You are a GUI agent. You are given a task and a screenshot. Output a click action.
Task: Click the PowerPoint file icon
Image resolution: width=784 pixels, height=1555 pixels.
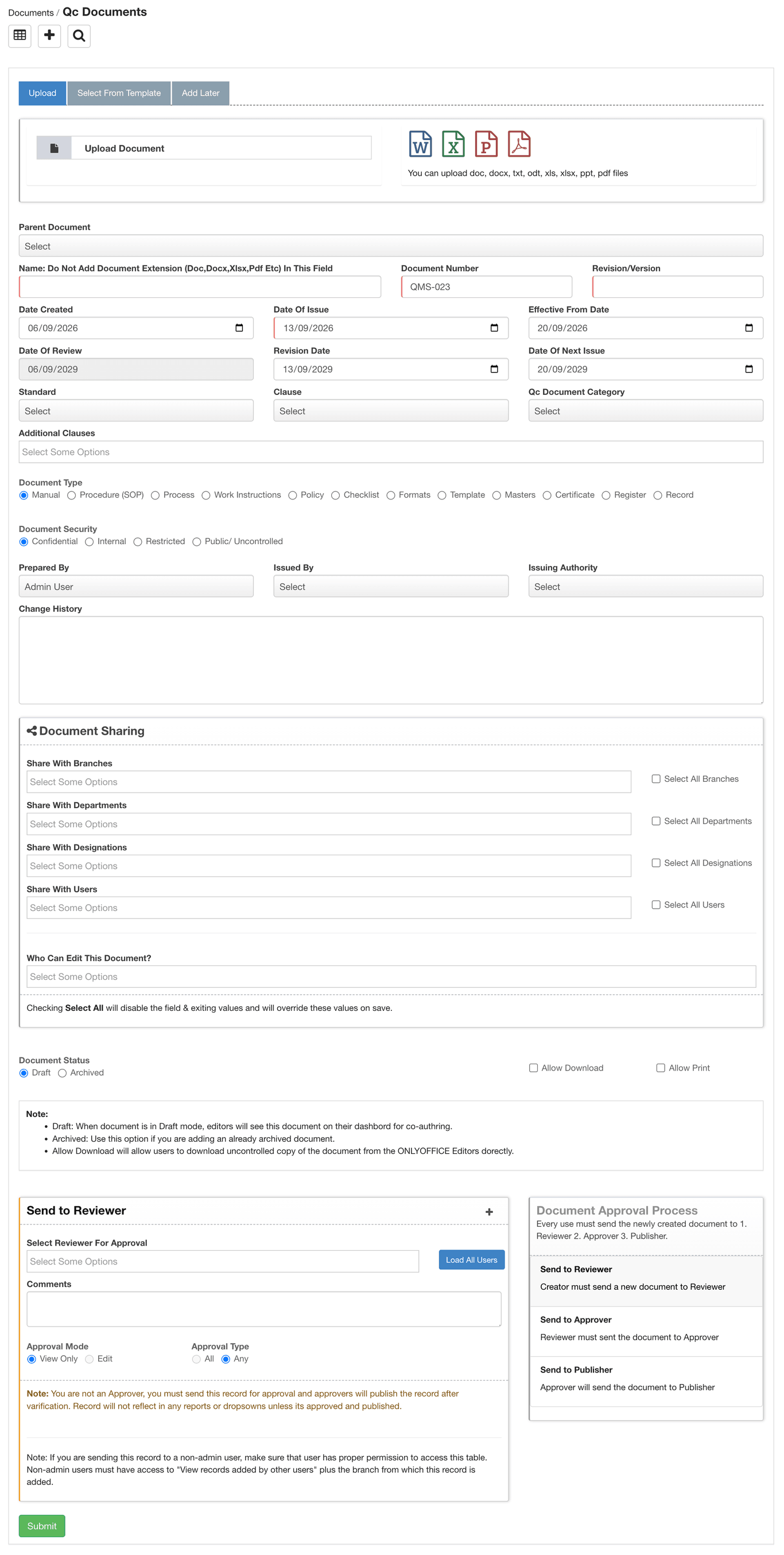pos(486,144)
